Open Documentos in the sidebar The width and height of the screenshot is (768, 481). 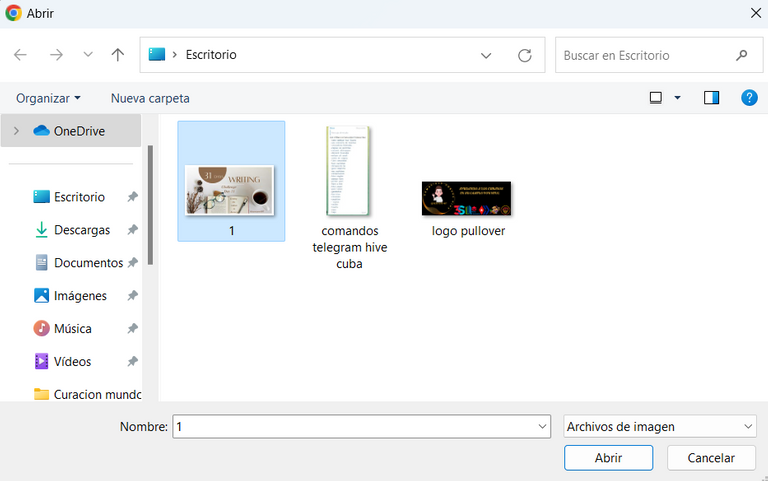click(88, 263)
